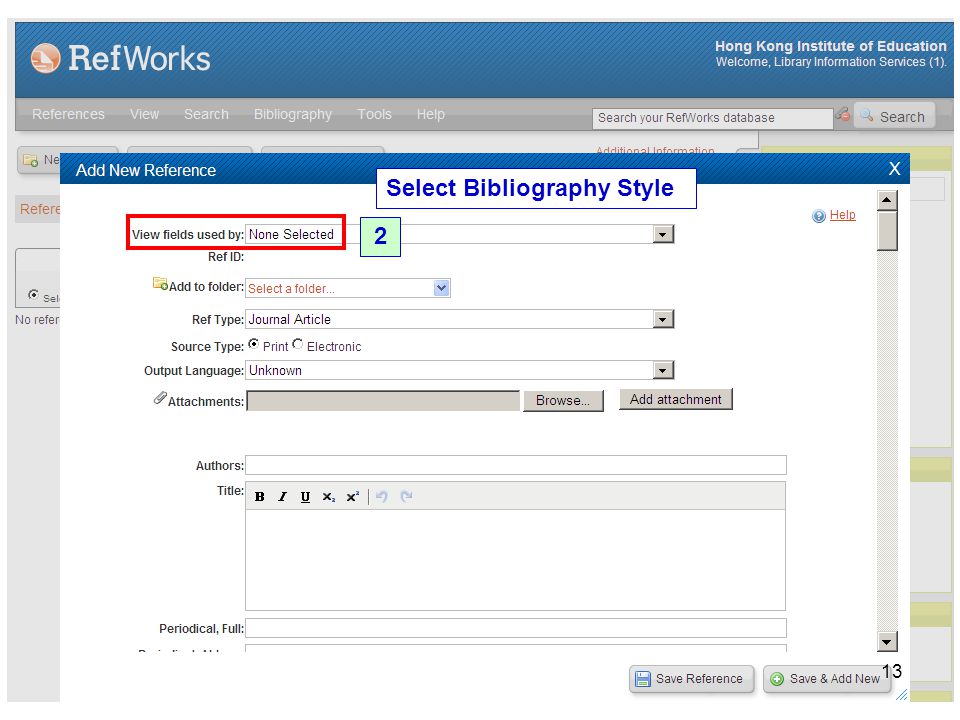Viewport: 960px width, 720px height.
Task: Apply italic formatting in Title editor
Action: tap(282, 497)
